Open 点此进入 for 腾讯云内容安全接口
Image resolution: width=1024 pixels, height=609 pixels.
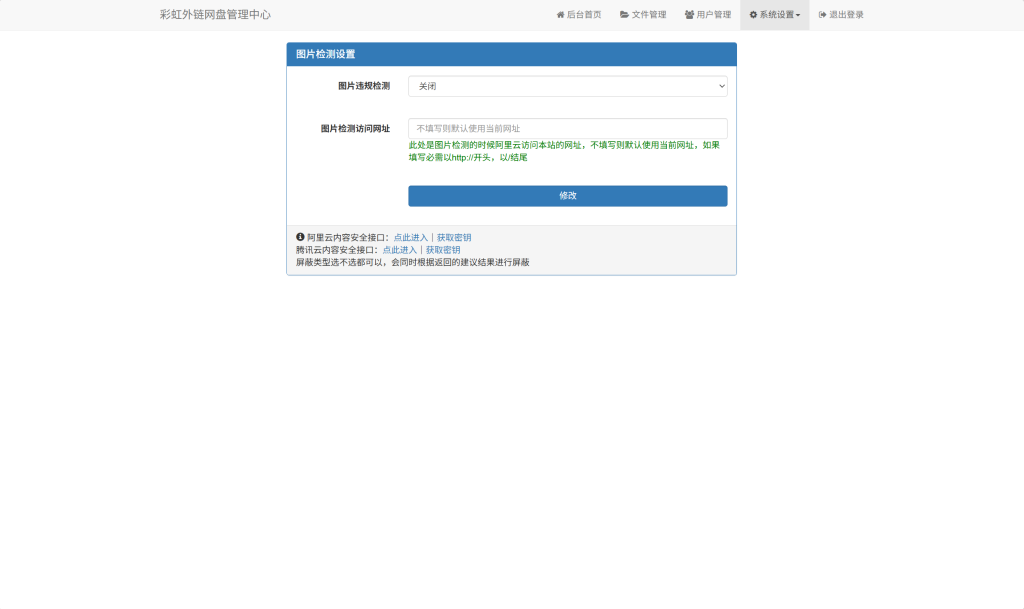coord(396,249)
